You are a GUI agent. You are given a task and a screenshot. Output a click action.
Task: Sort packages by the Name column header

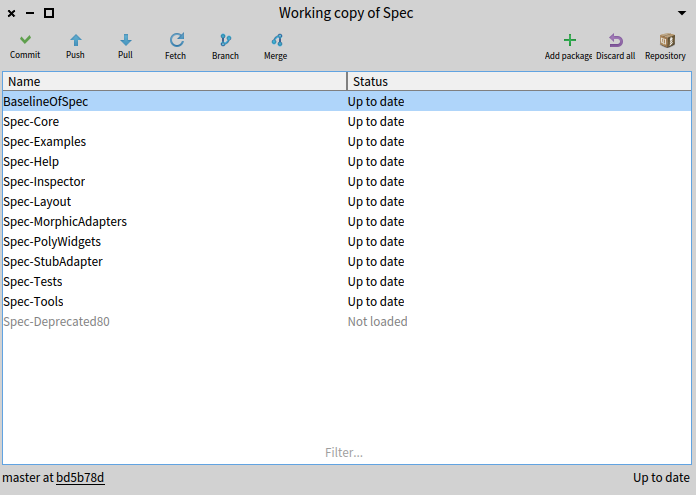click(x=174, y=81)
